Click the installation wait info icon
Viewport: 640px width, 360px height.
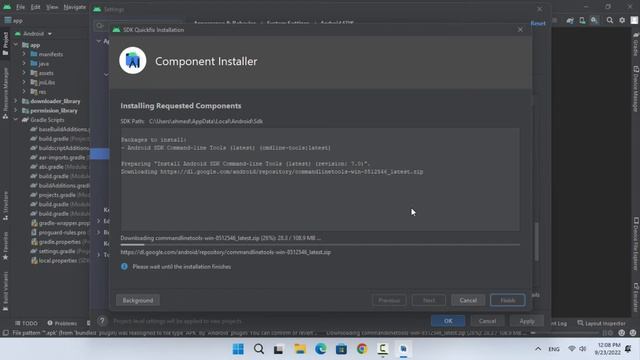click(124, 266)
